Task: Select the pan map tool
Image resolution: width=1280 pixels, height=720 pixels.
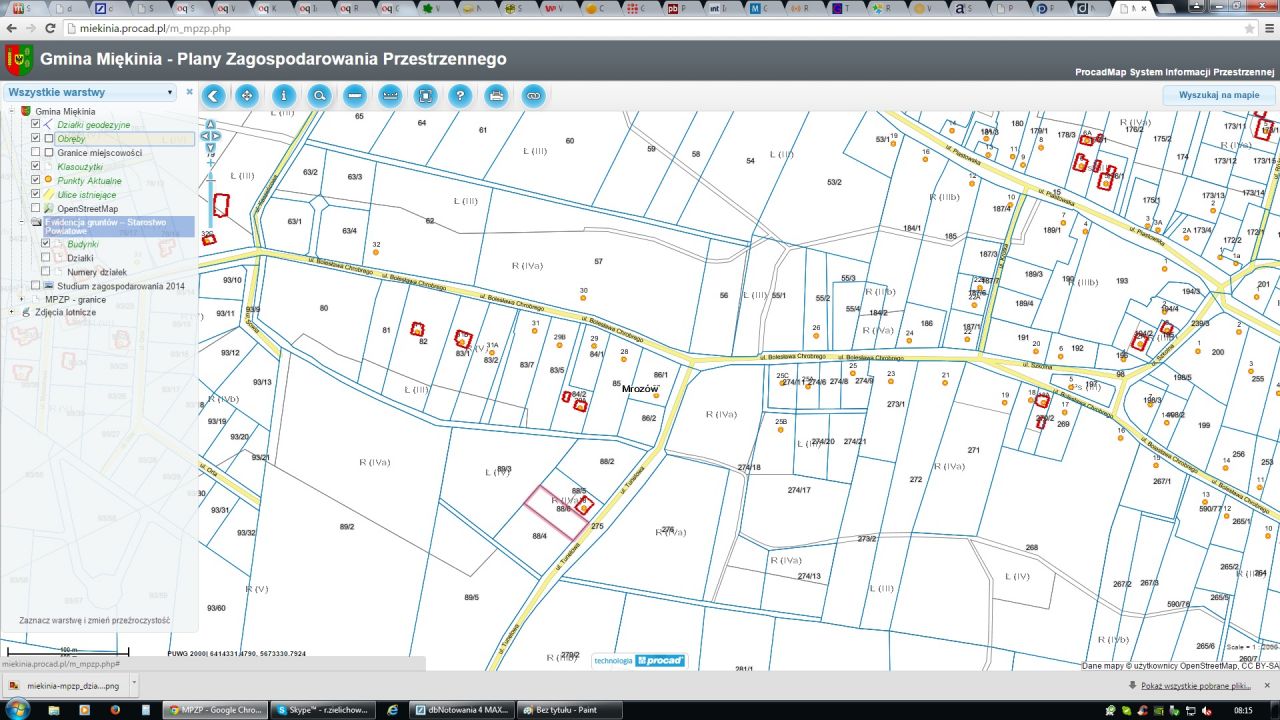Action: tap(247, 96)
